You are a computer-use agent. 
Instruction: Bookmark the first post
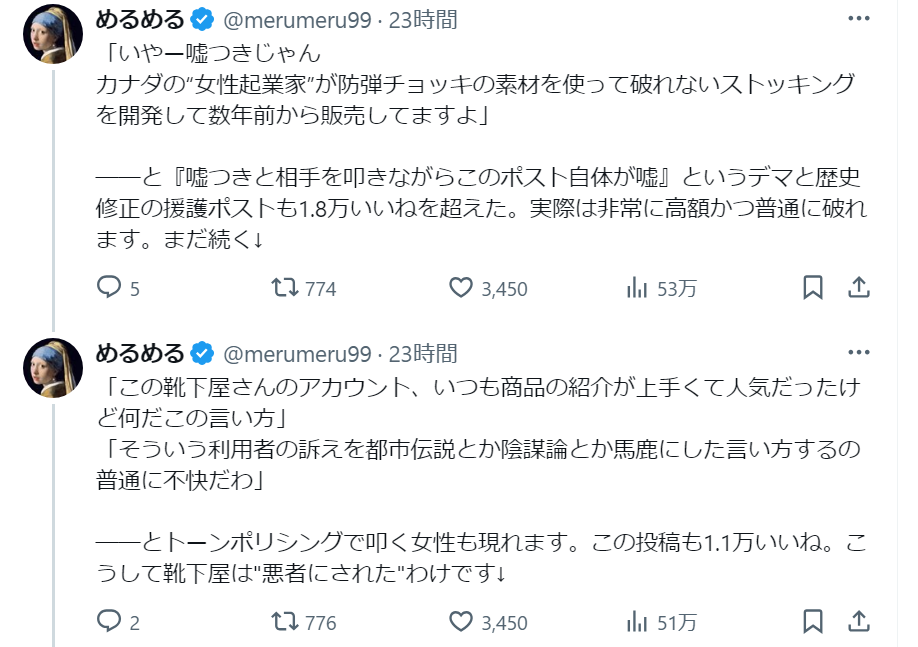tap(813, 287)
